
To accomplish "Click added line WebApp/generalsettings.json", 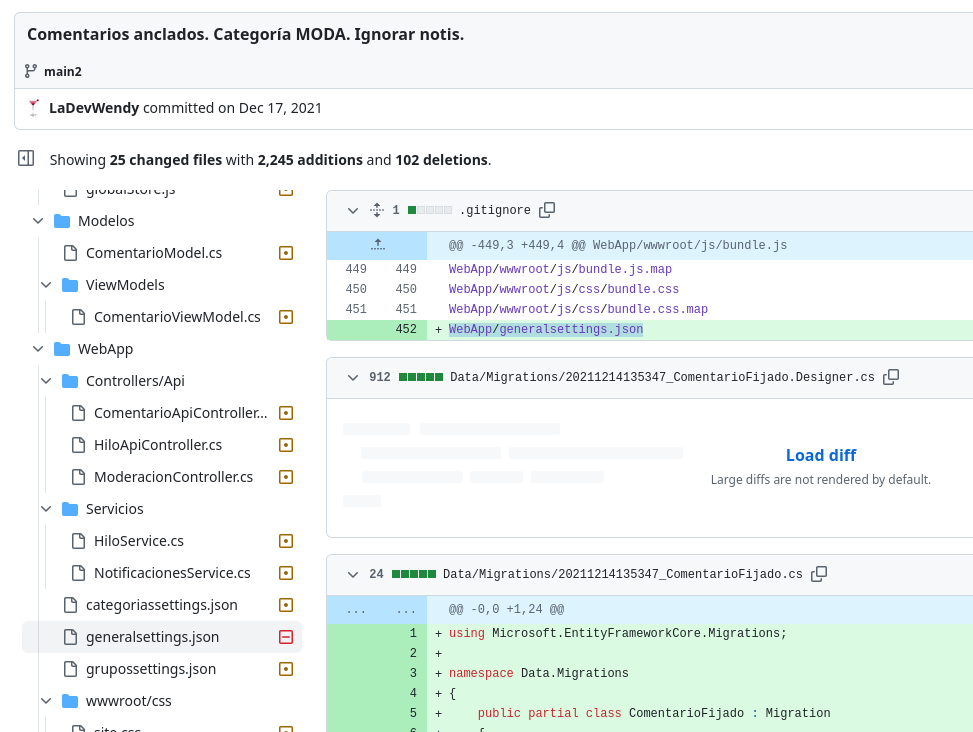I will click(x=545, y=329).
